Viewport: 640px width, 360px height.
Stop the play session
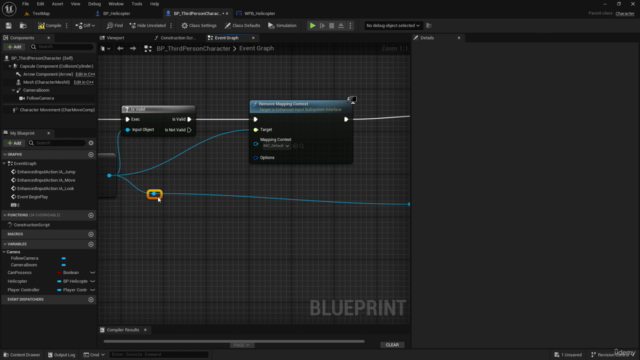[x=331, y=25]
